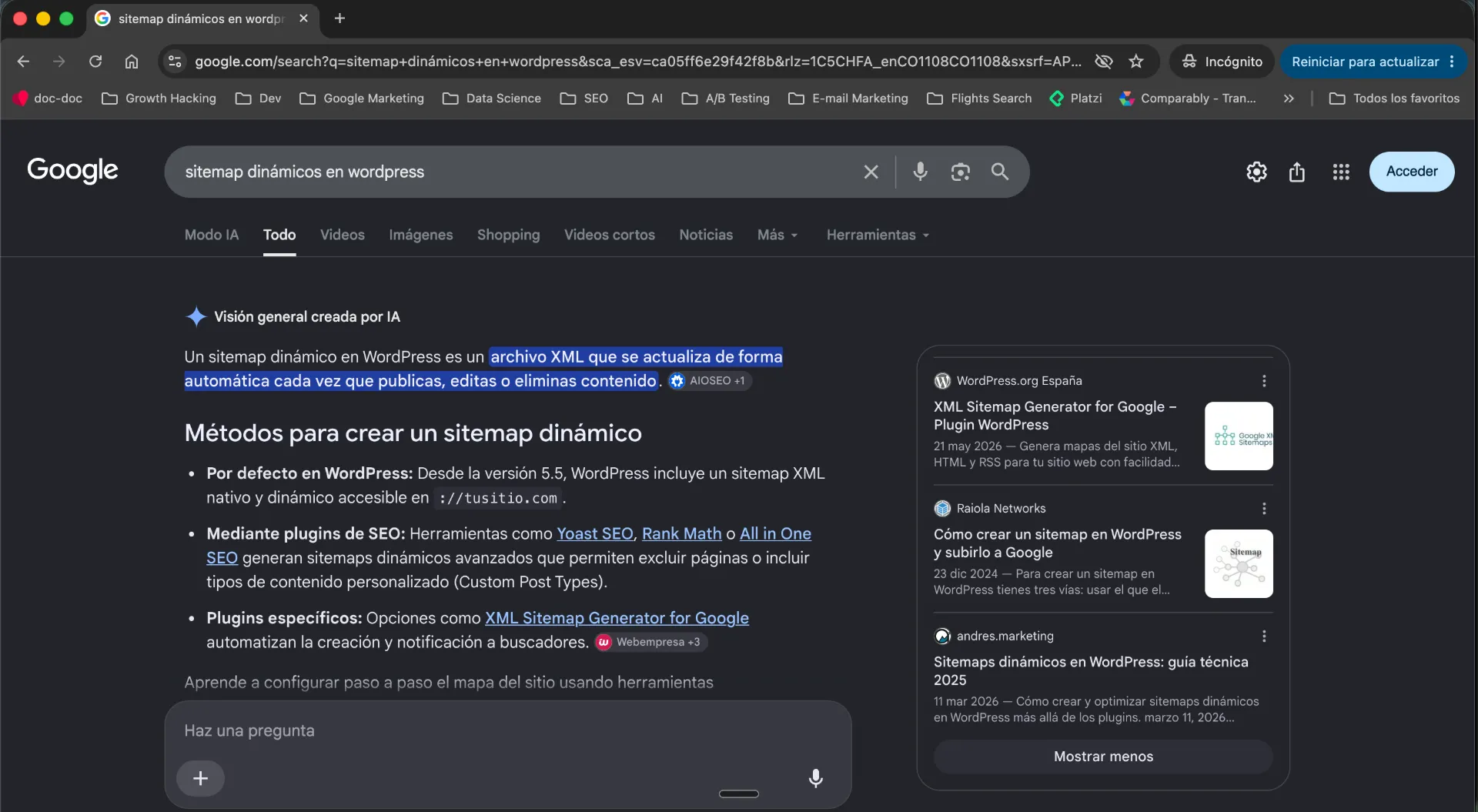Click the AI overview sparkle icon
The width and height of the screenshot is (1478, 812).
(196, 316)
